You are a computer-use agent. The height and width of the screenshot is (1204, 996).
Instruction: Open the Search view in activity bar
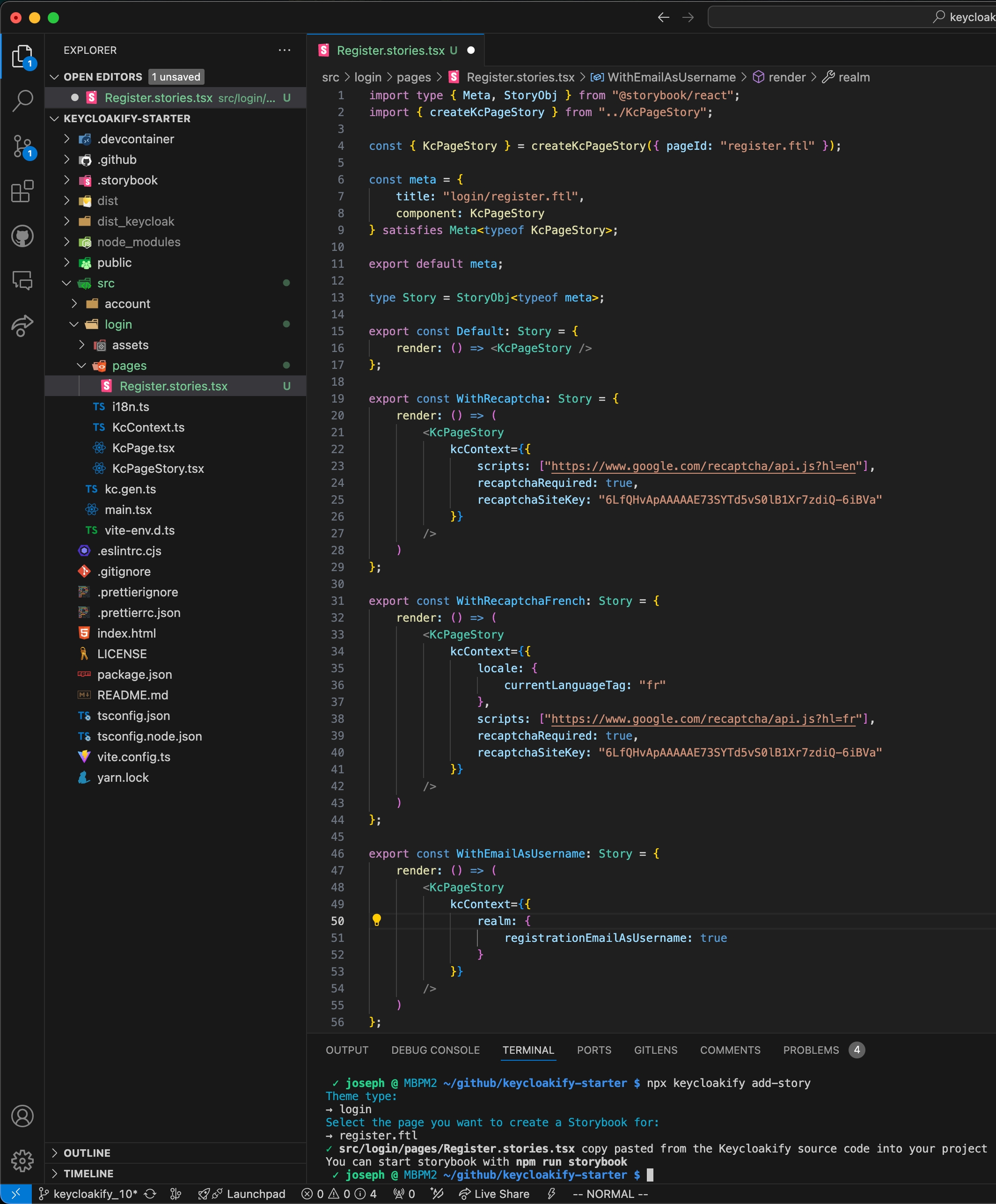coord(22,100)
